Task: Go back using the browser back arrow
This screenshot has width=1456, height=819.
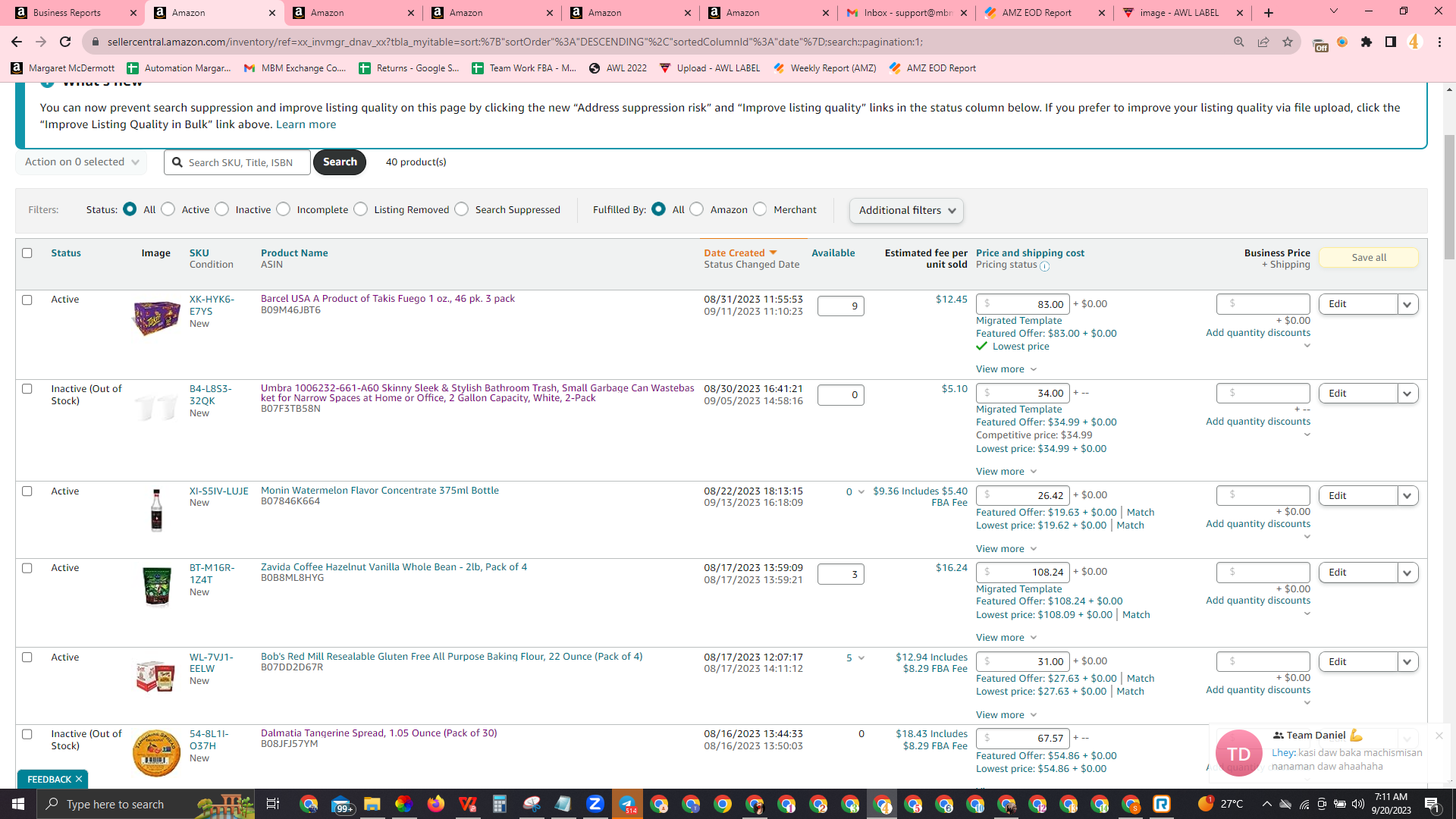Action: pos(17,42)
